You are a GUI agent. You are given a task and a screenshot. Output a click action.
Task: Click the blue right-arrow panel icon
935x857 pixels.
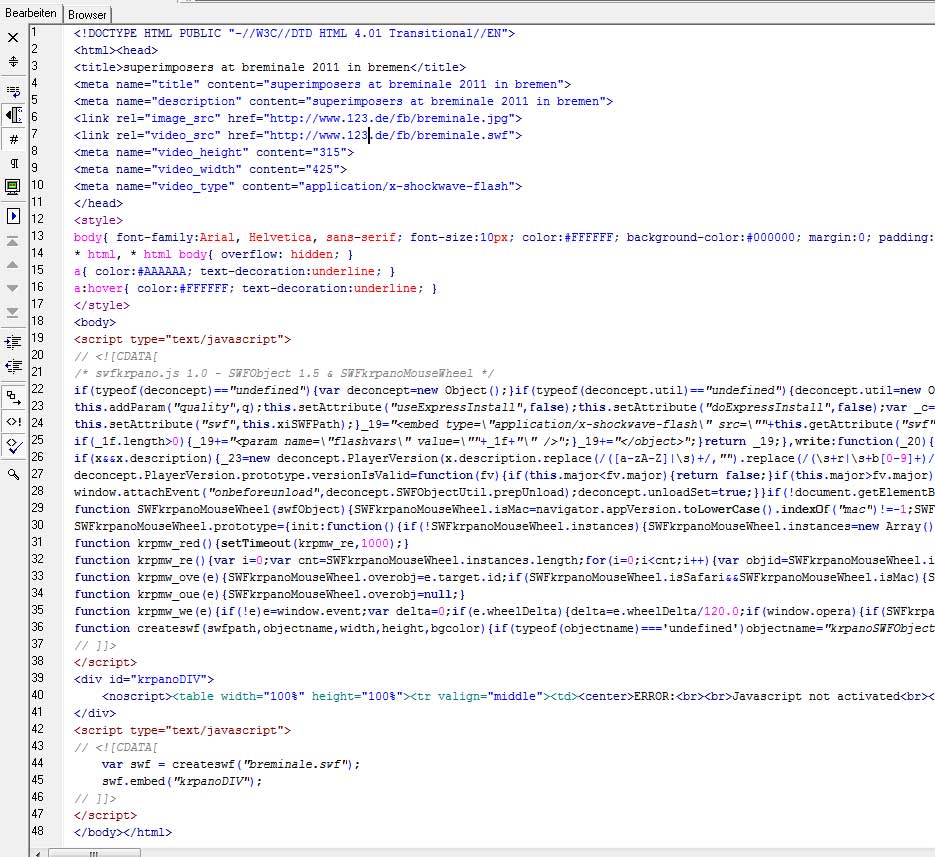point(13,216)
